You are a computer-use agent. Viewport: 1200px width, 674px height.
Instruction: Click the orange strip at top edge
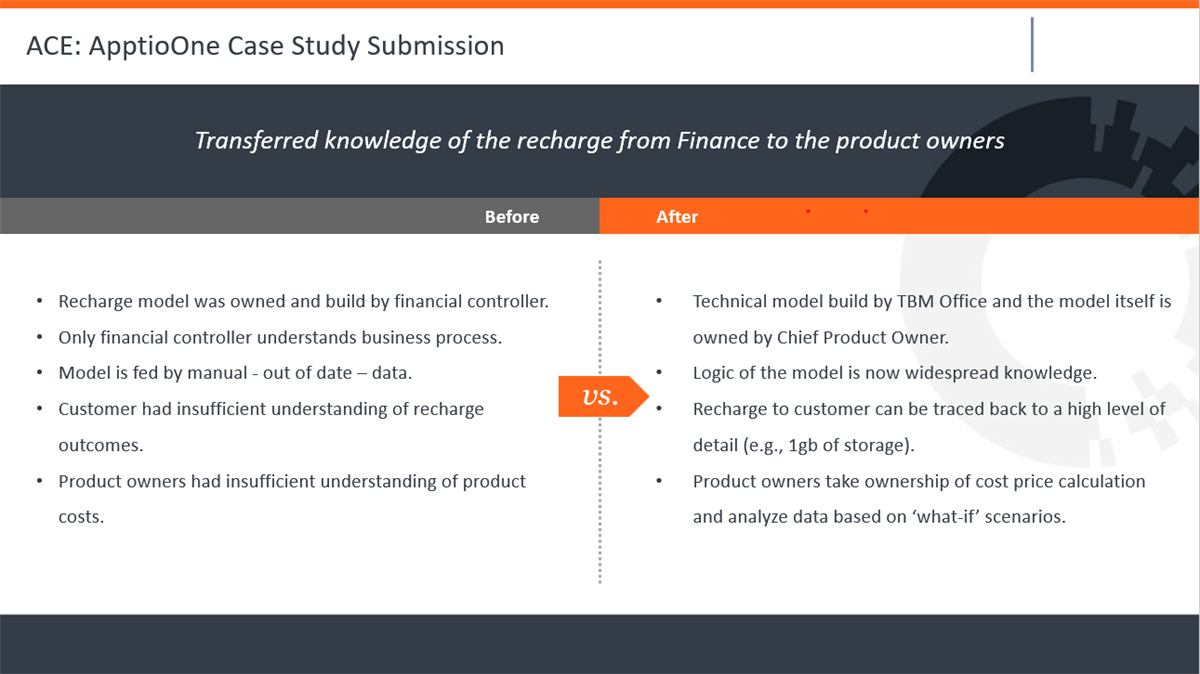[600, 4]
